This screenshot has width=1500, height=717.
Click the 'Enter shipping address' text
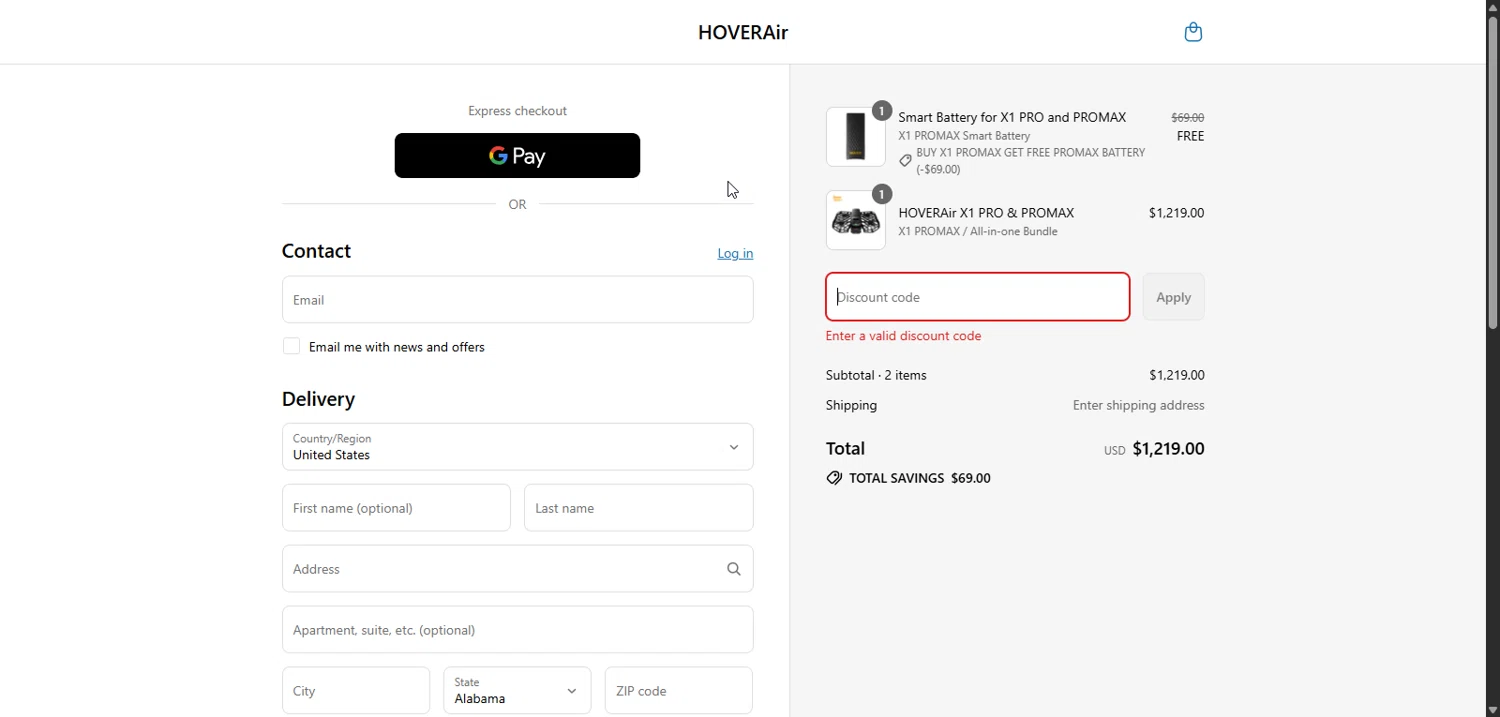1138,405
